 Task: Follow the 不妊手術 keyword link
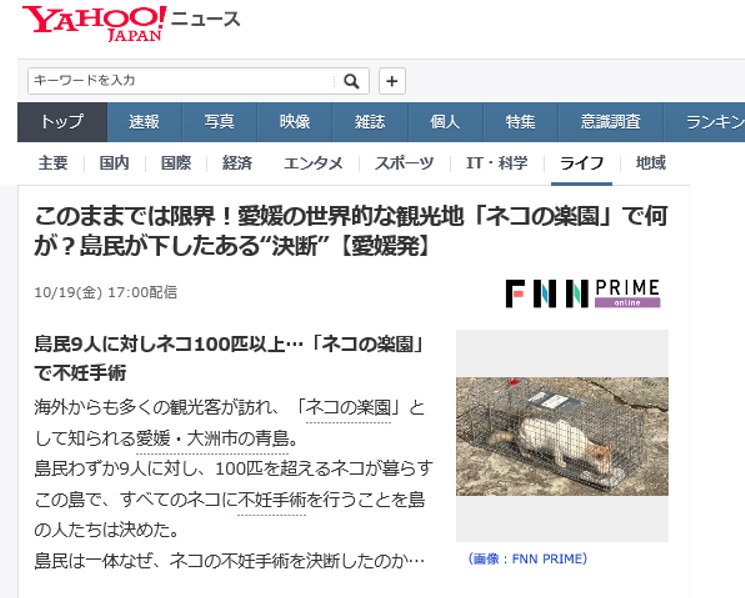(x=271, y=500)
